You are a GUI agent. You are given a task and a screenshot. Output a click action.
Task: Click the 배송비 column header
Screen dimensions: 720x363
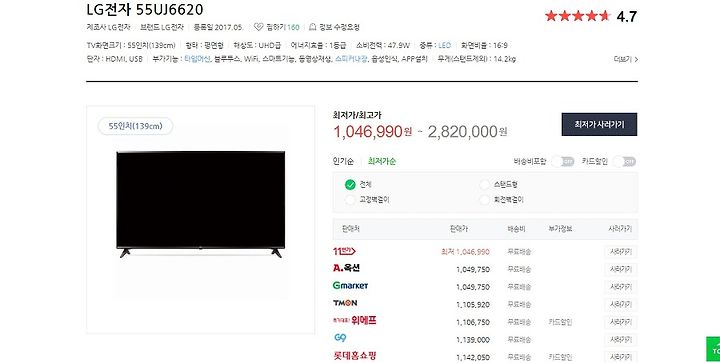coord(516,229)
